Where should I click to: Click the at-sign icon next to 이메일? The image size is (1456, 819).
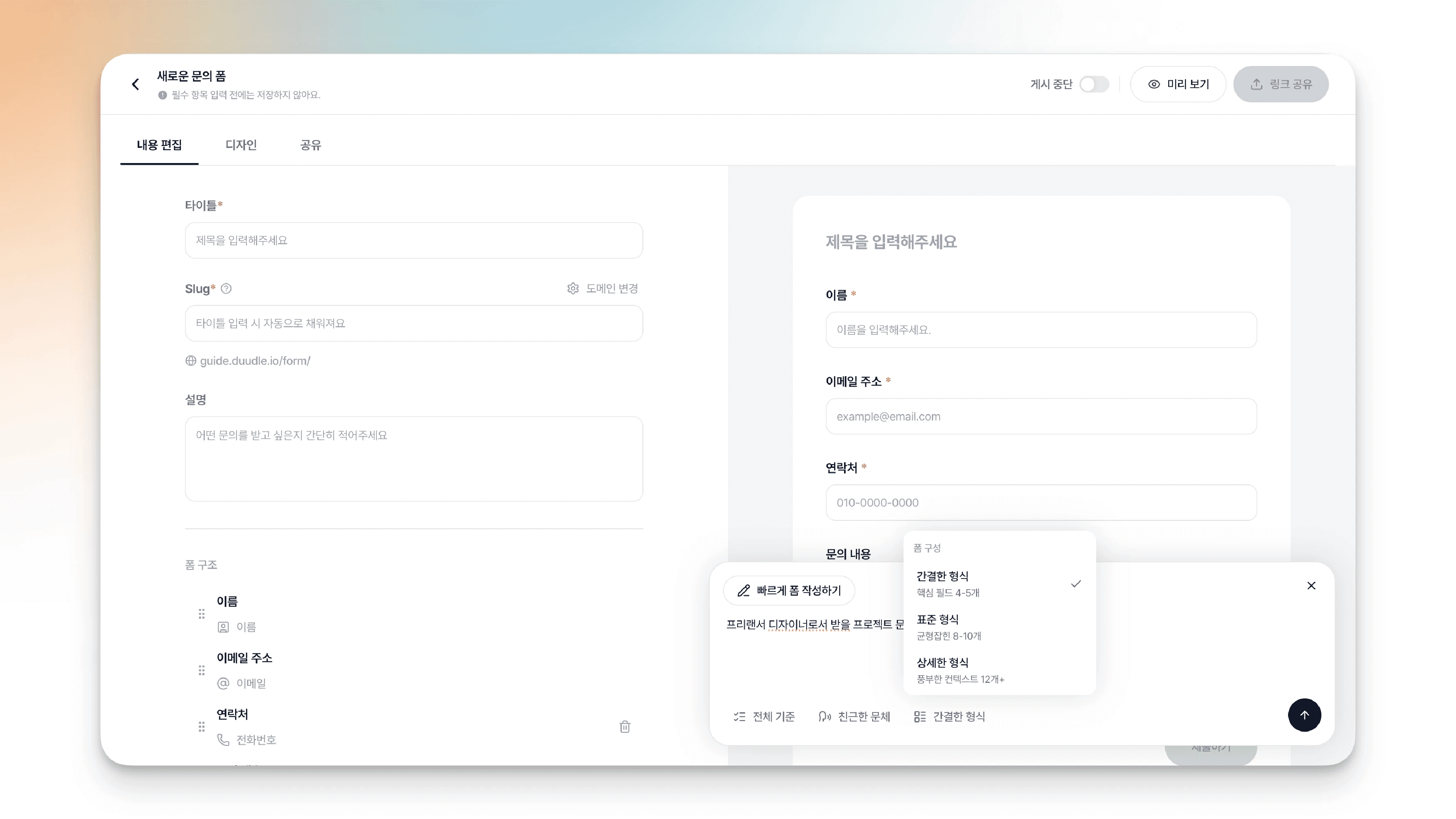tap(223, 683)
